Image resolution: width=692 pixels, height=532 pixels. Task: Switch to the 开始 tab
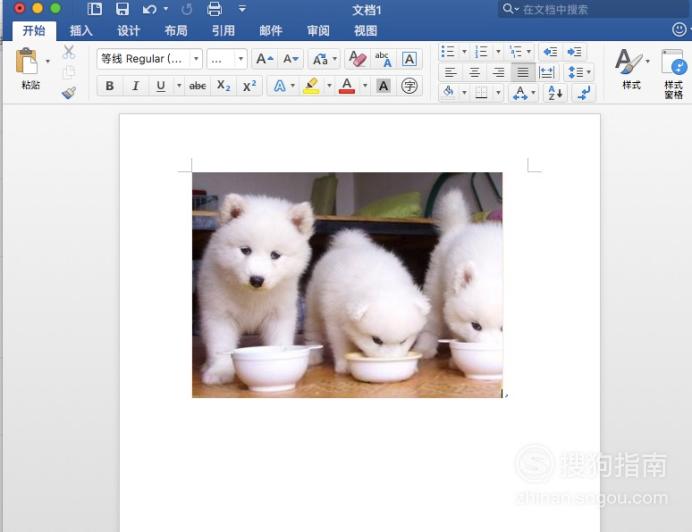click(x=34, y=30)
